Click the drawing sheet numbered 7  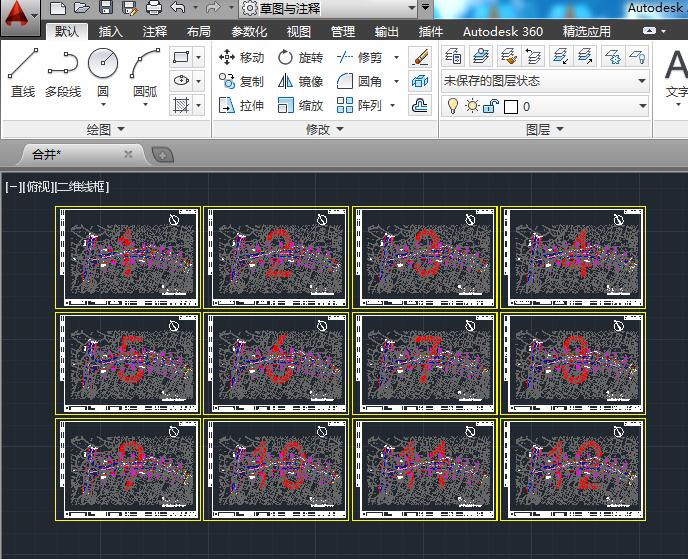tap(424, 363)
